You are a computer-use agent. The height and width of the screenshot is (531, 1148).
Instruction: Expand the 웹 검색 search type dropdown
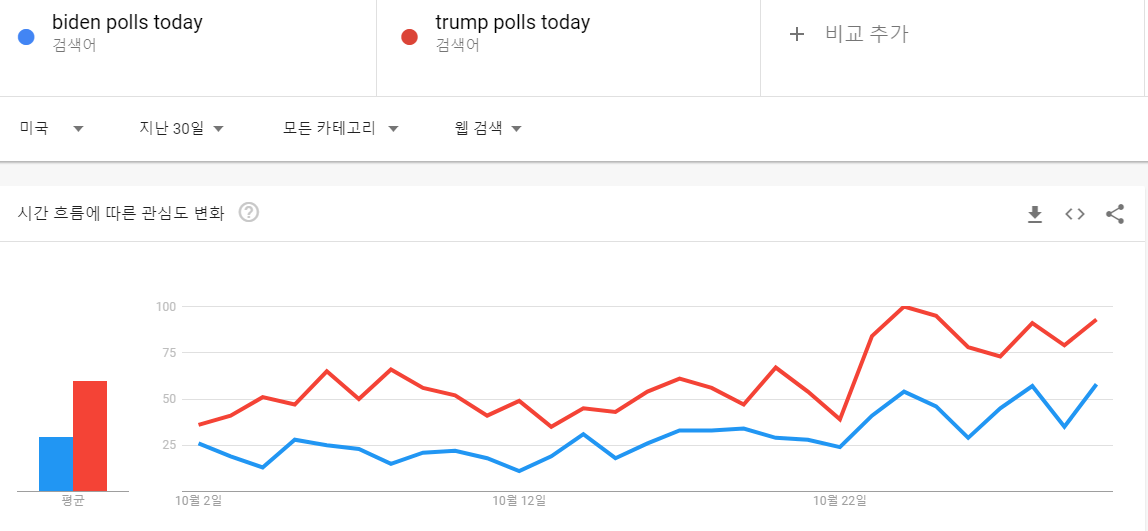488,128
